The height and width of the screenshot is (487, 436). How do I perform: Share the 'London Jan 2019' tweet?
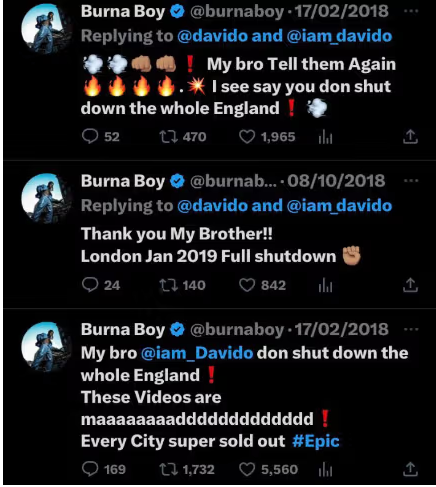click(x=410, y=285)
